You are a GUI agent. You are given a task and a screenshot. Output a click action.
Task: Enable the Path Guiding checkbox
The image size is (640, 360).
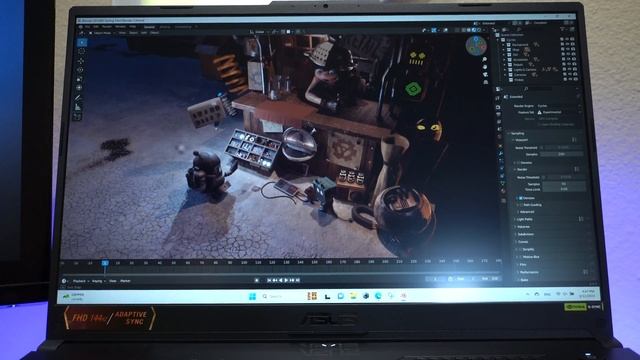pyautogui.click(x=521, y=205)
